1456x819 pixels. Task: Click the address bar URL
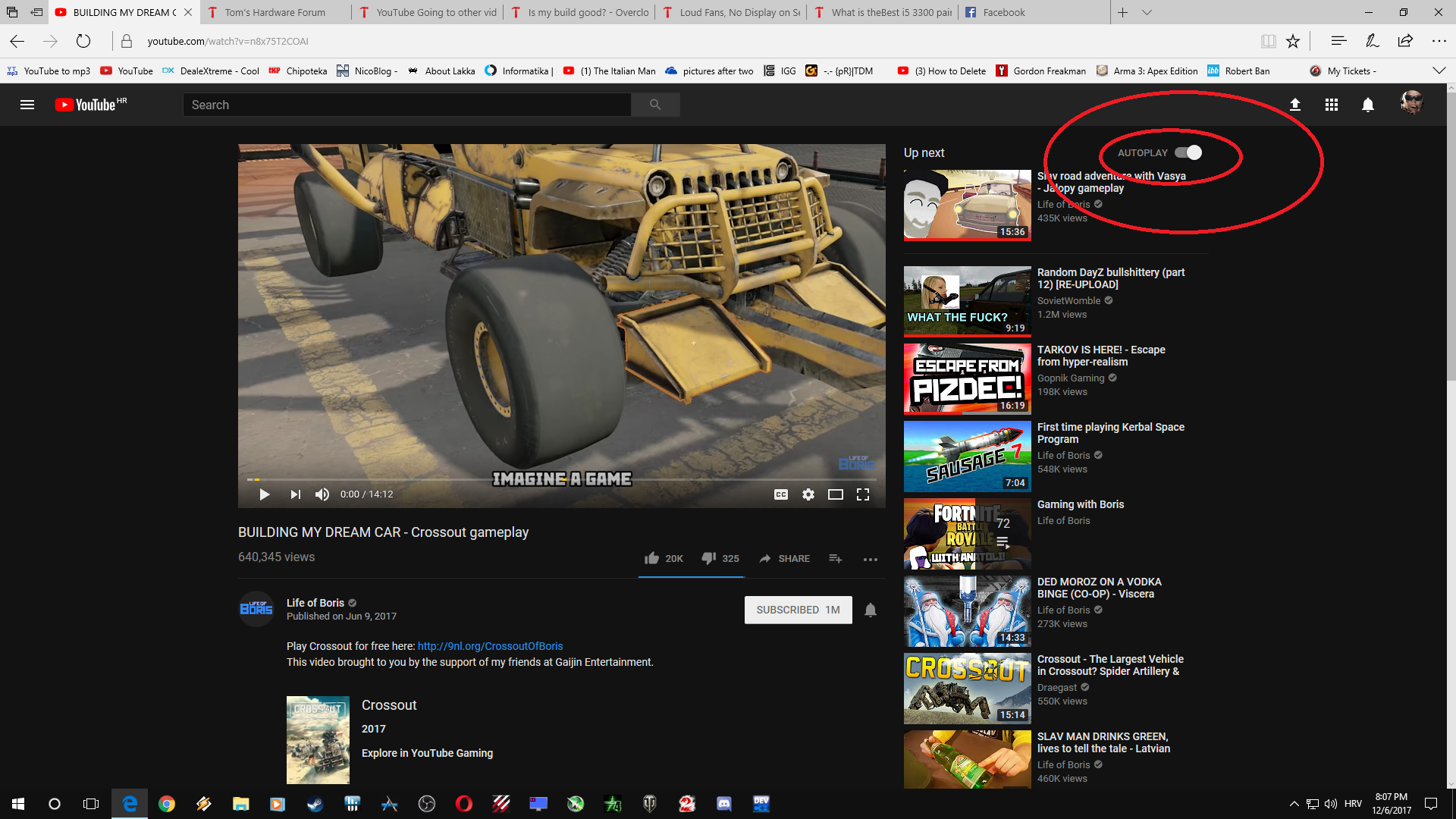pos(227,41)
